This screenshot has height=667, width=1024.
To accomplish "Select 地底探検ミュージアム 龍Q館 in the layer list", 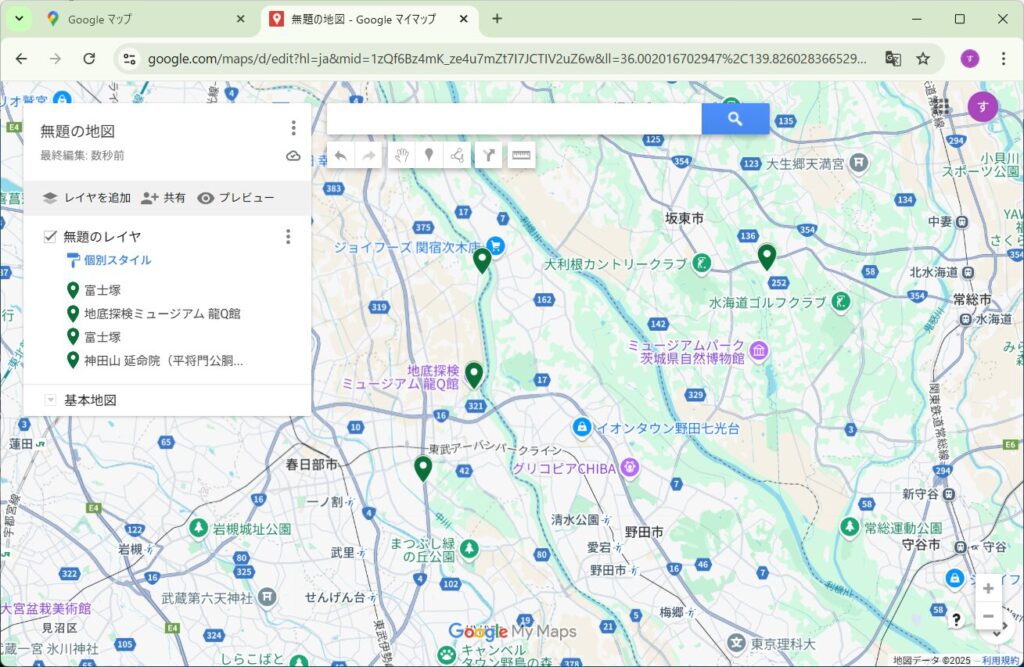I will [x=163, y=314].
